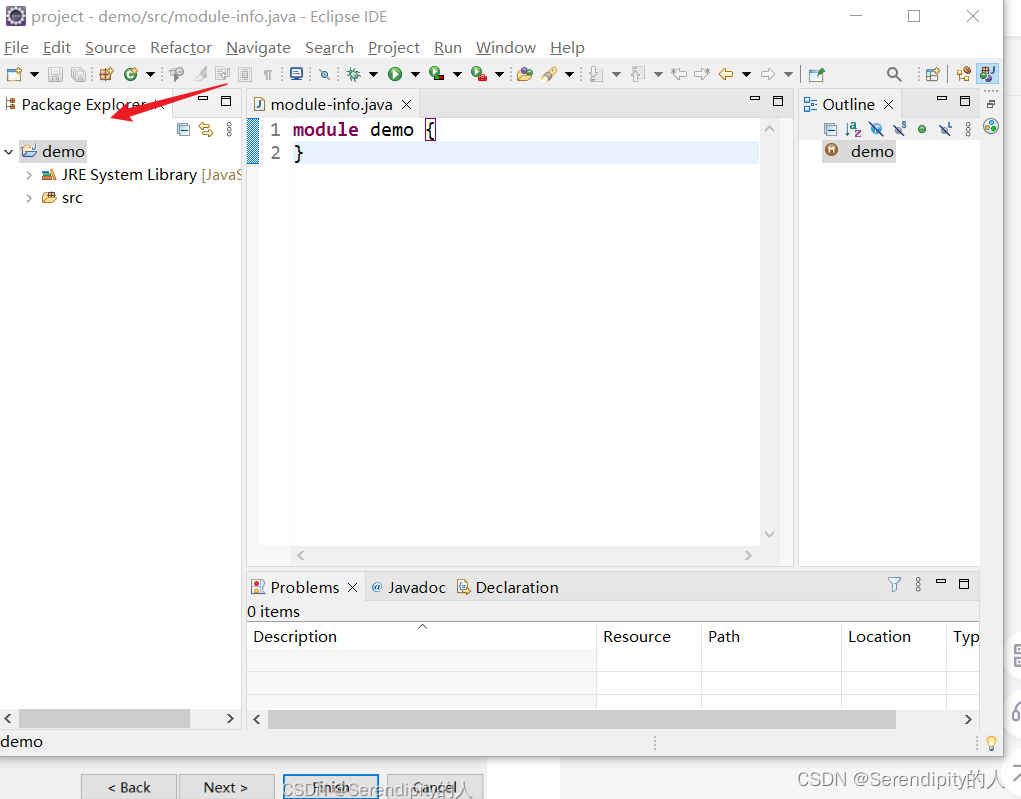
Task: Toggle Hide Fields in Outline
Action: 876,130
